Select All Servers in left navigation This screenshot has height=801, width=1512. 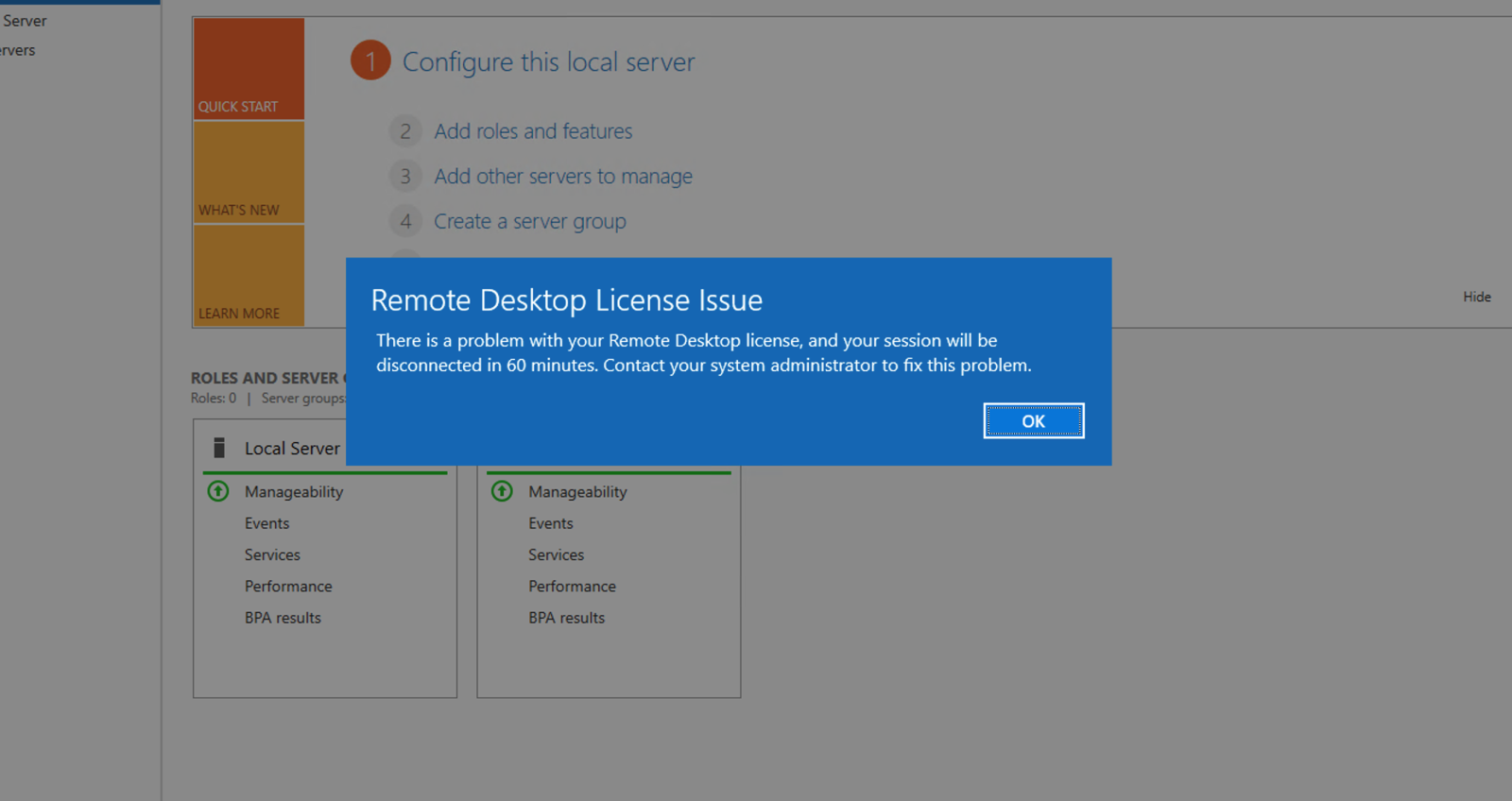coord(18,51)
